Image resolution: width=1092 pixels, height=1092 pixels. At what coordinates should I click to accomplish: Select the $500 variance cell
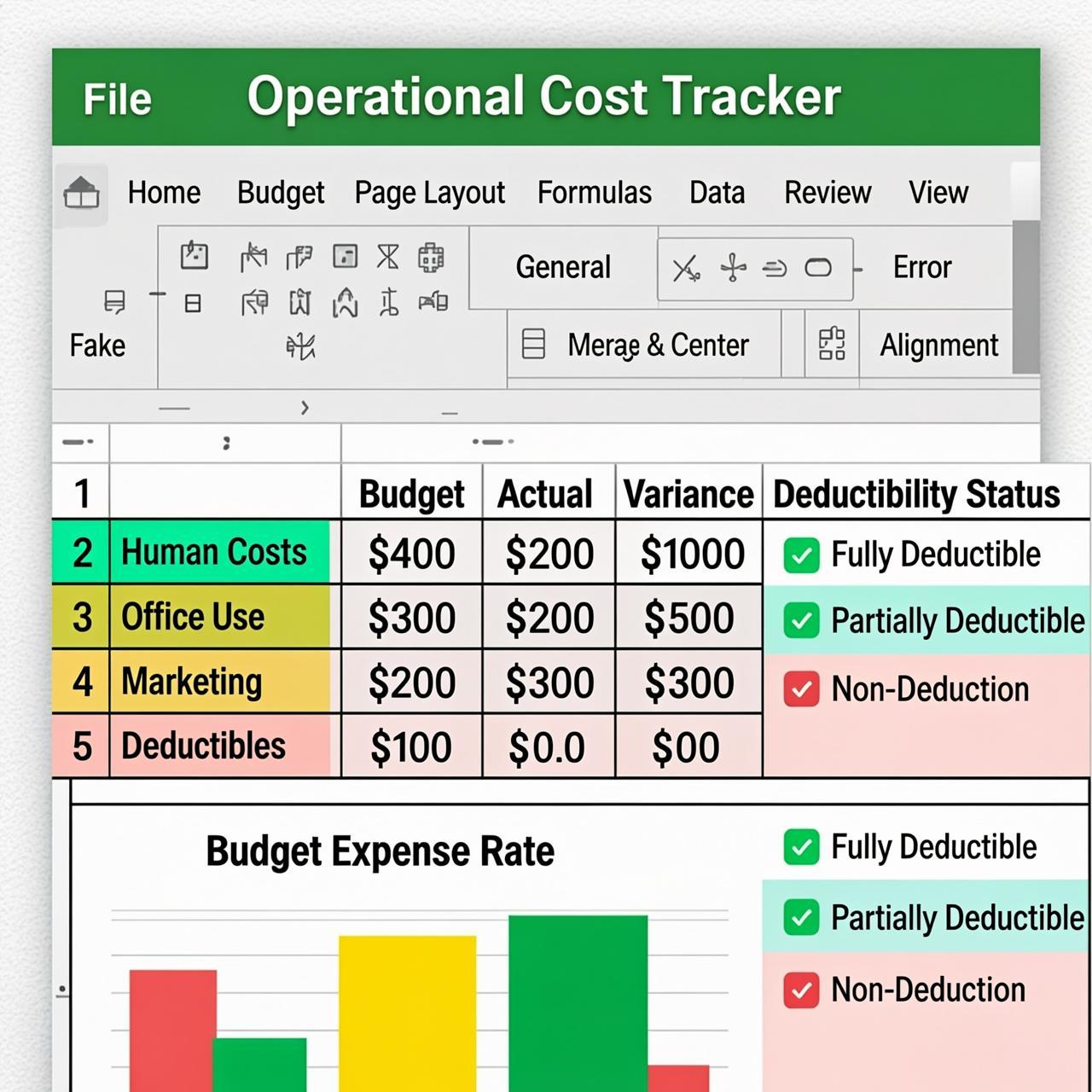click(x=688, y=618)
